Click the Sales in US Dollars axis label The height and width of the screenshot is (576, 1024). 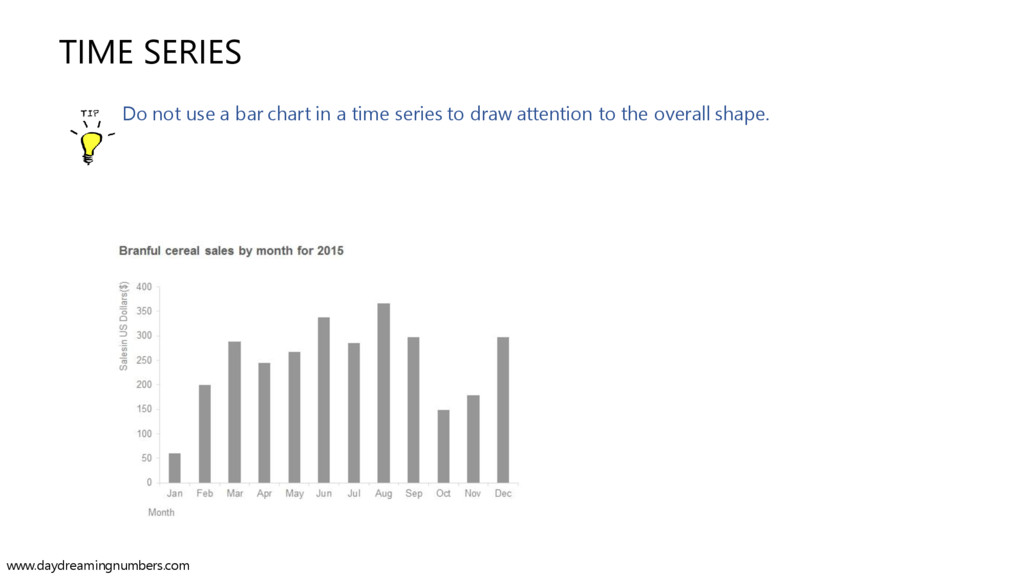pyautogui.click(x=123, y=326)
